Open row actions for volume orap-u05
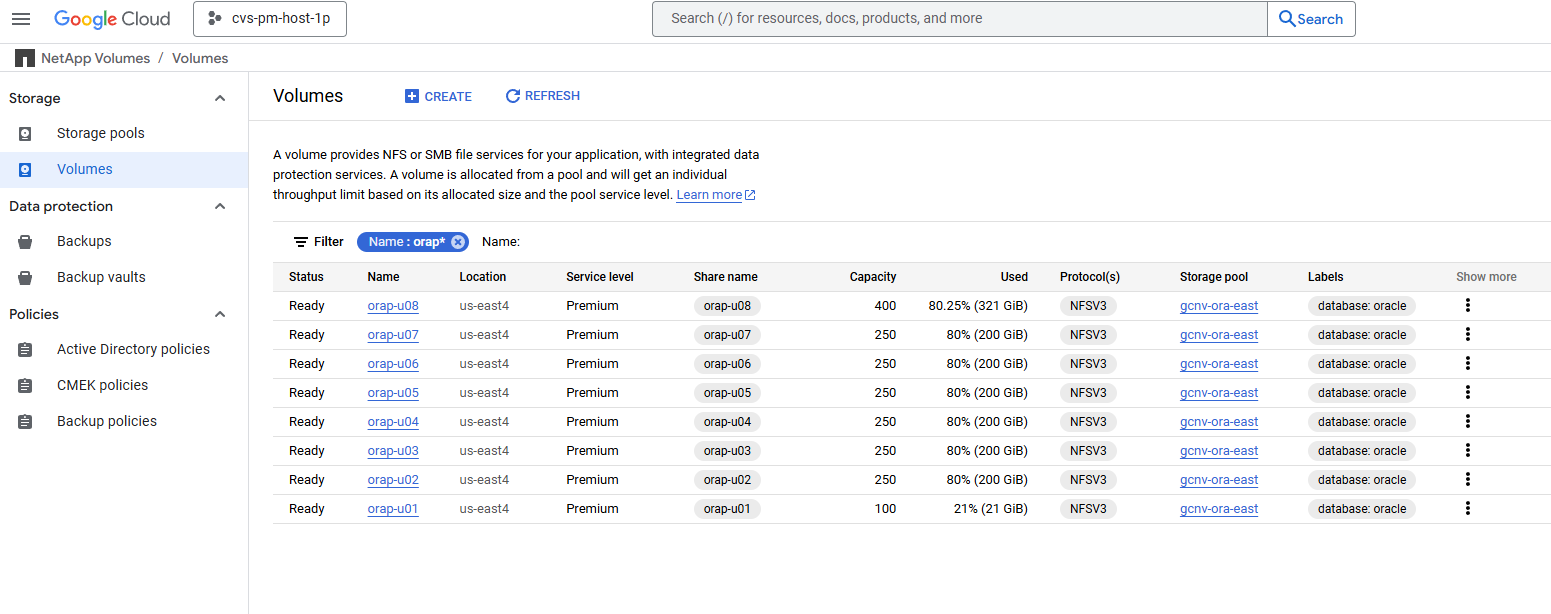Viewport: 1551px width, 614px height. [1467, 393]
